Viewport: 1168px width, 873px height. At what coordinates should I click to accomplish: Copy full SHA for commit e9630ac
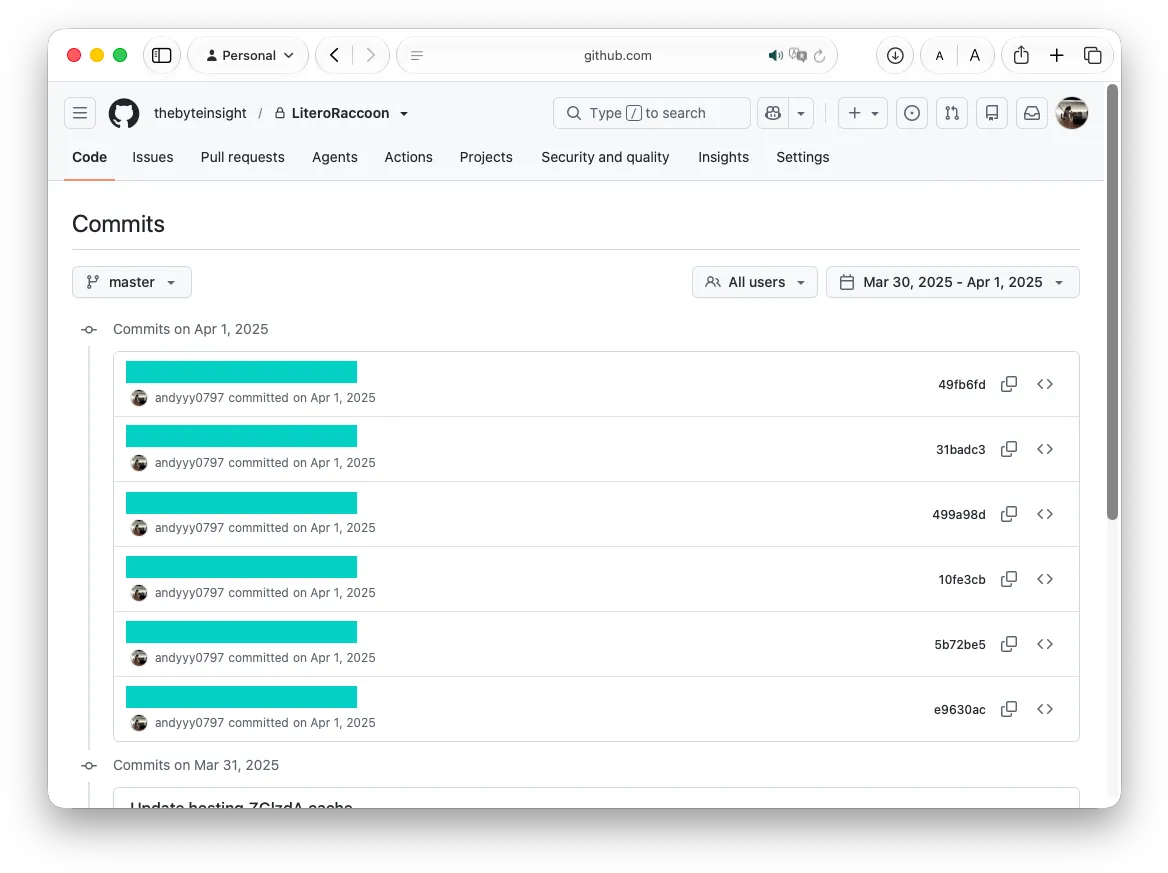coord(1009,709)
